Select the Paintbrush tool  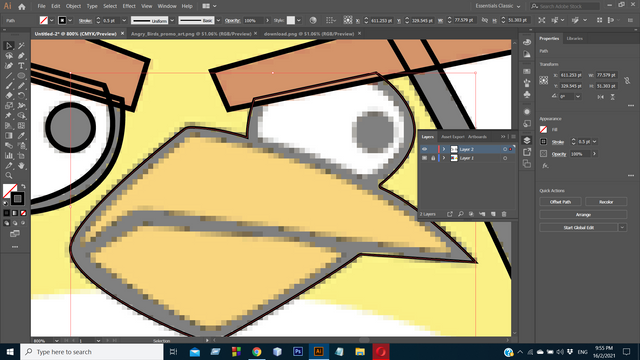tap(9, 86)
